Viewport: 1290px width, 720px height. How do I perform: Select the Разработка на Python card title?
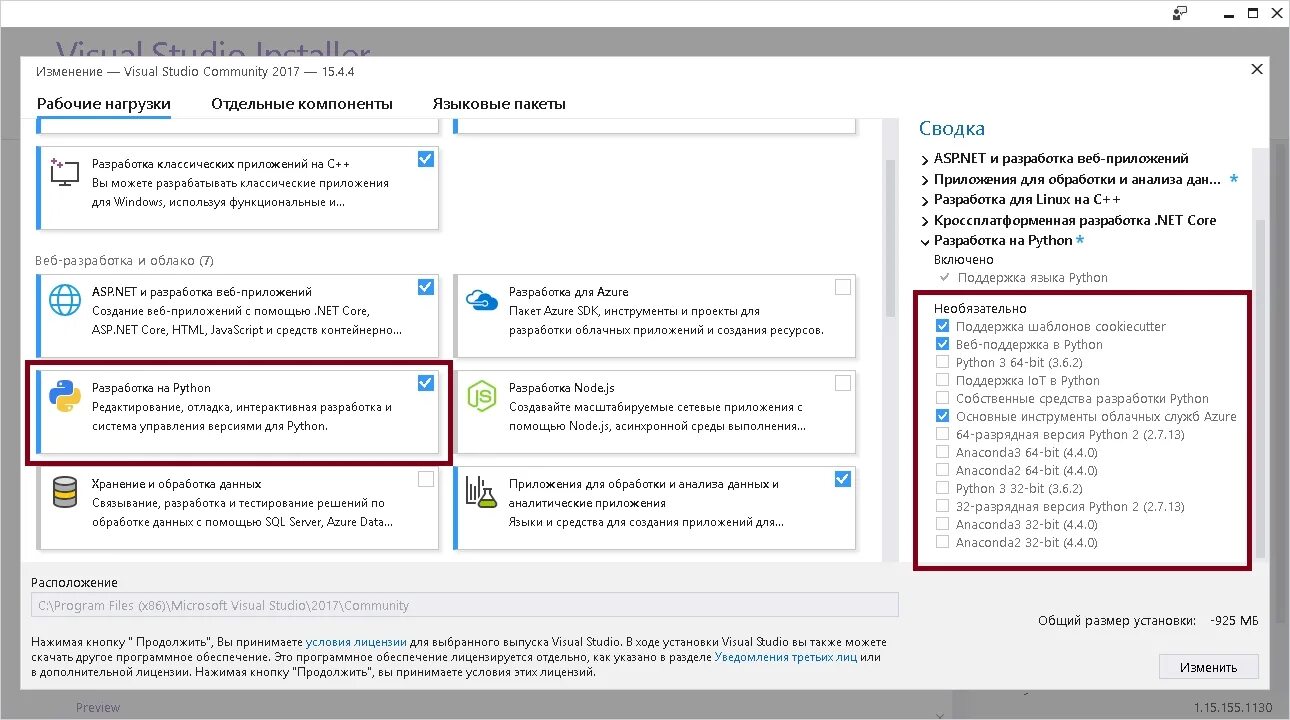click(151, 388)
